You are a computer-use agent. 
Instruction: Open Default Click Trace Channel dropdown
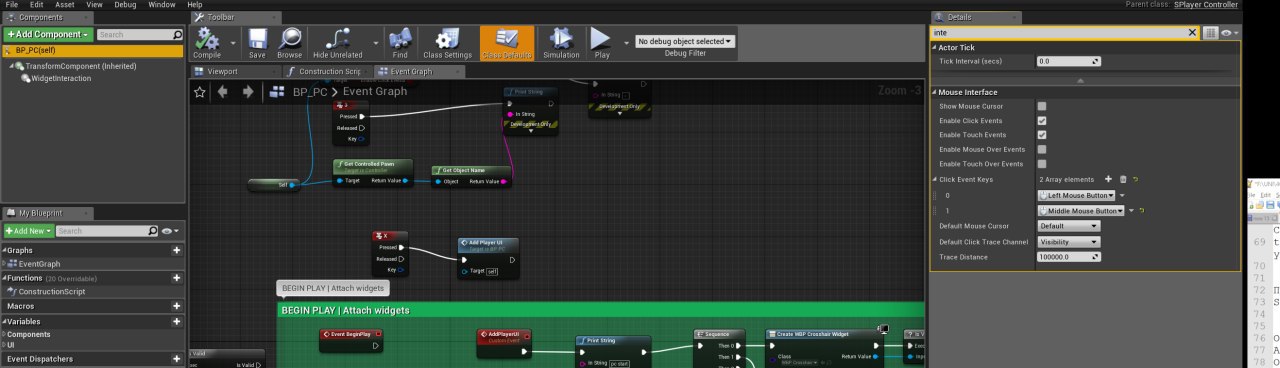pyautogui.click(x=1068, y=242)
